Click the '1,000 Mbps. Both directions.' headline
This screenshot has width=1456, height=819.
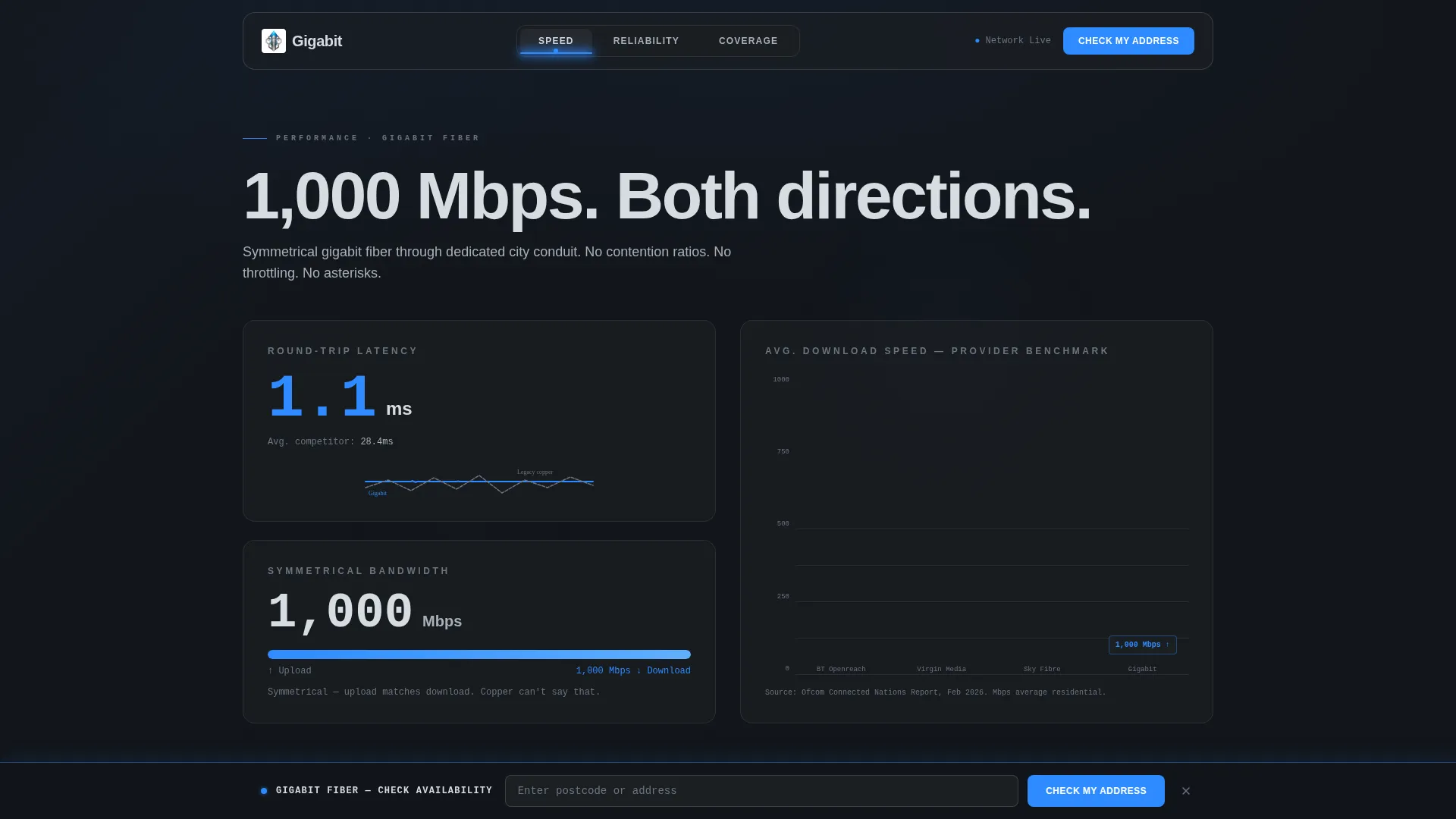click(x=667, y=196)
